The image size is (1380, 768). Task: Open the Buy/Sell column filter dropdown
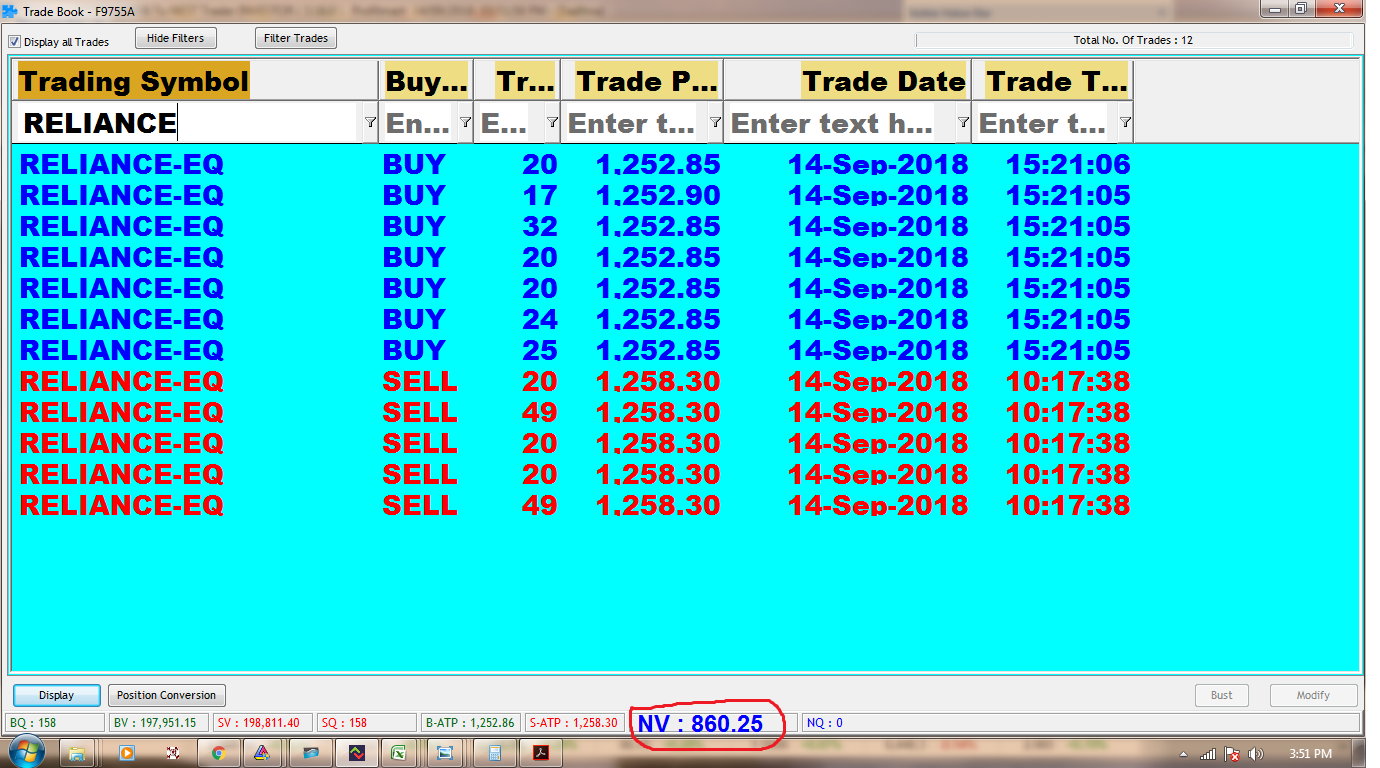[465, 122]
